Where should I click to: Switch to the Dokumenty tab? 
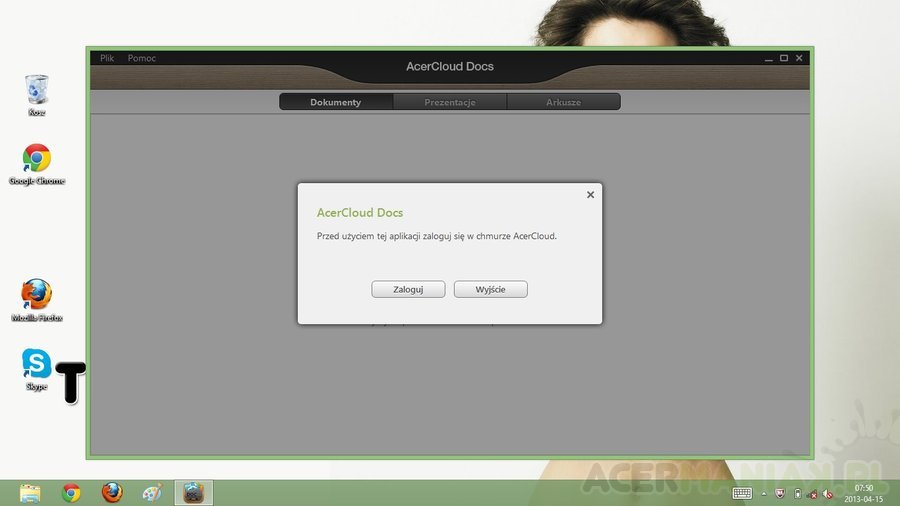336,102
